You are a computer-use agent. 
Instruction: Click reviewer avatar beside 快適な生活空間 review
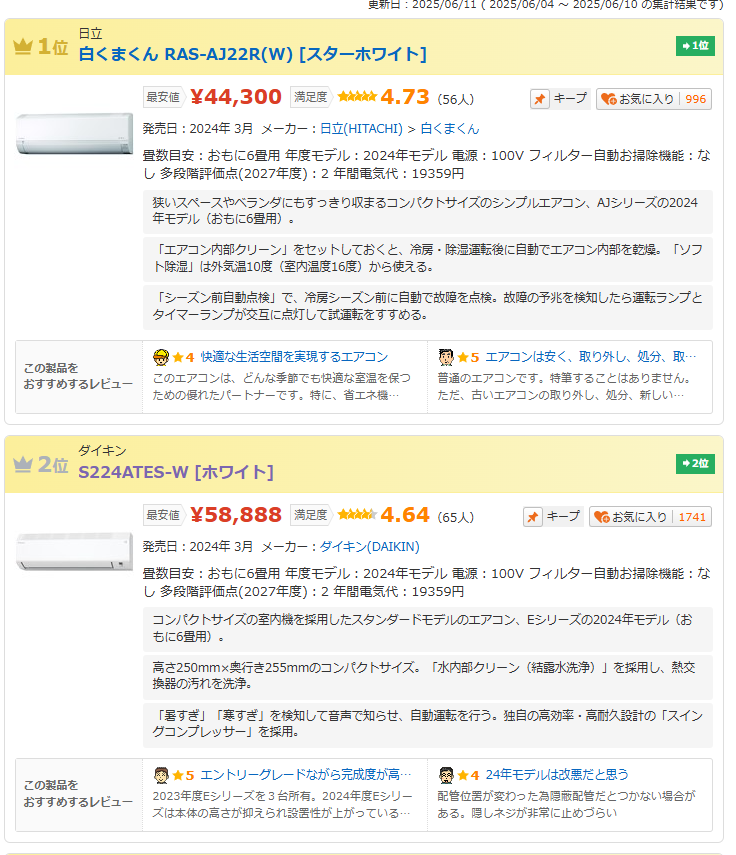pos(161,357)
